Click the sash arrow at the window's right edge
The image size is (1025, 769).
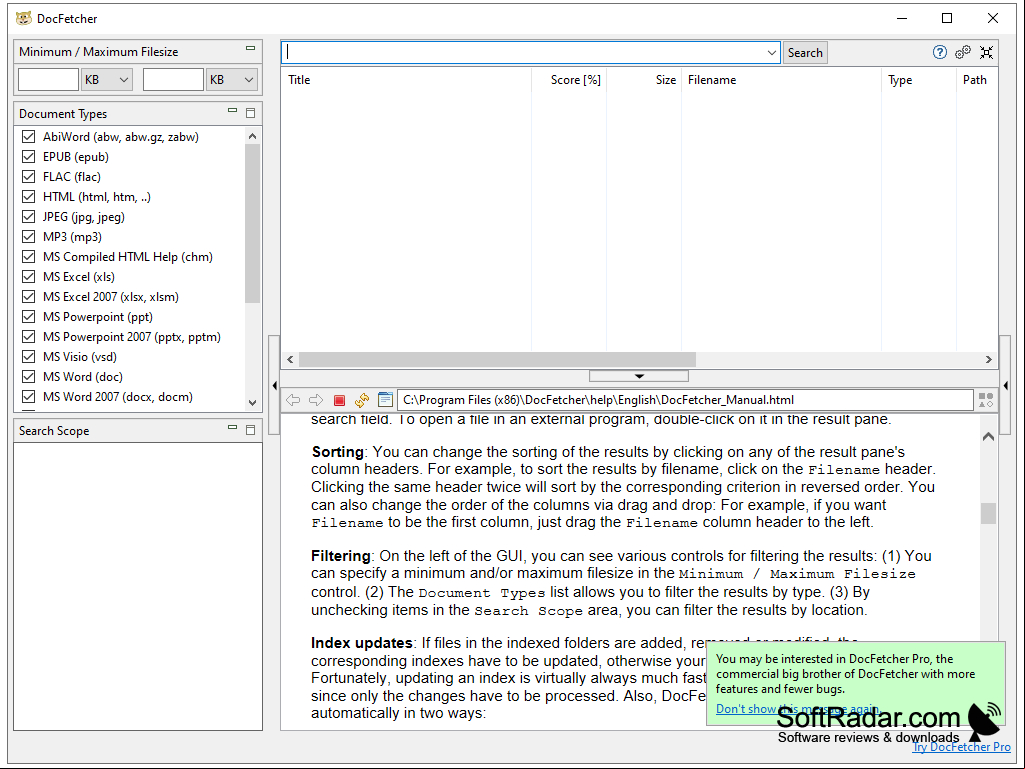[x=1006, y=386]
